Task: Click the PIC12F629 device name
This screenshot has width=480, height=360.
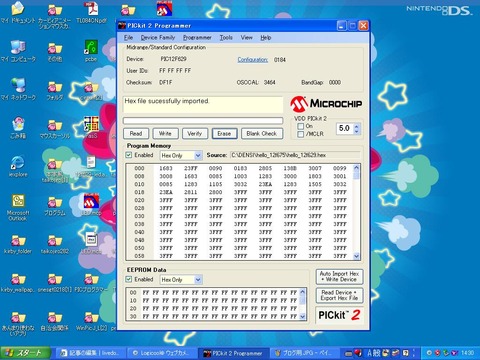Action: click(x=173, y=59)
